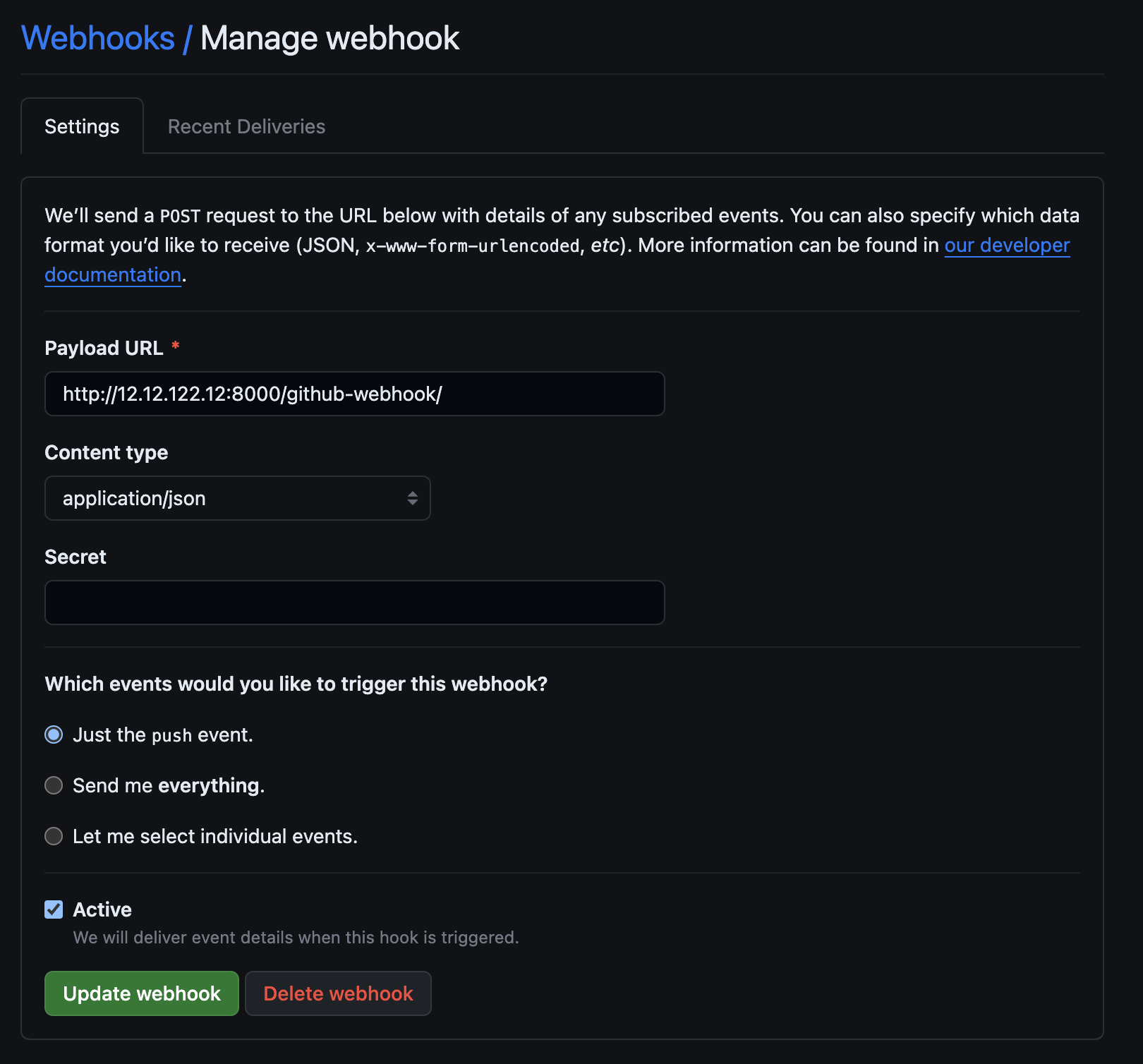The height and width of the screenshot is (1064, 1143).
Task: Open the Content type dropdown
Action: [x=238, y=498]
